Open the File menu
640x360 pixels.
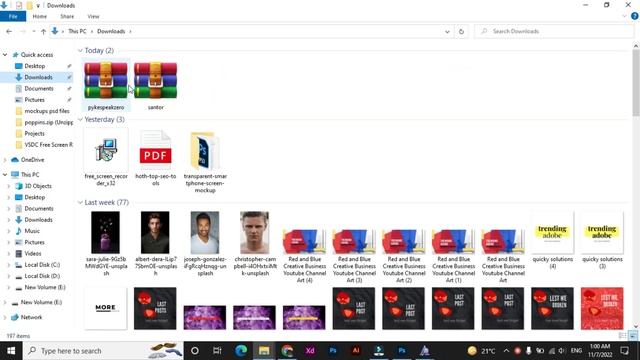[13, 16]
